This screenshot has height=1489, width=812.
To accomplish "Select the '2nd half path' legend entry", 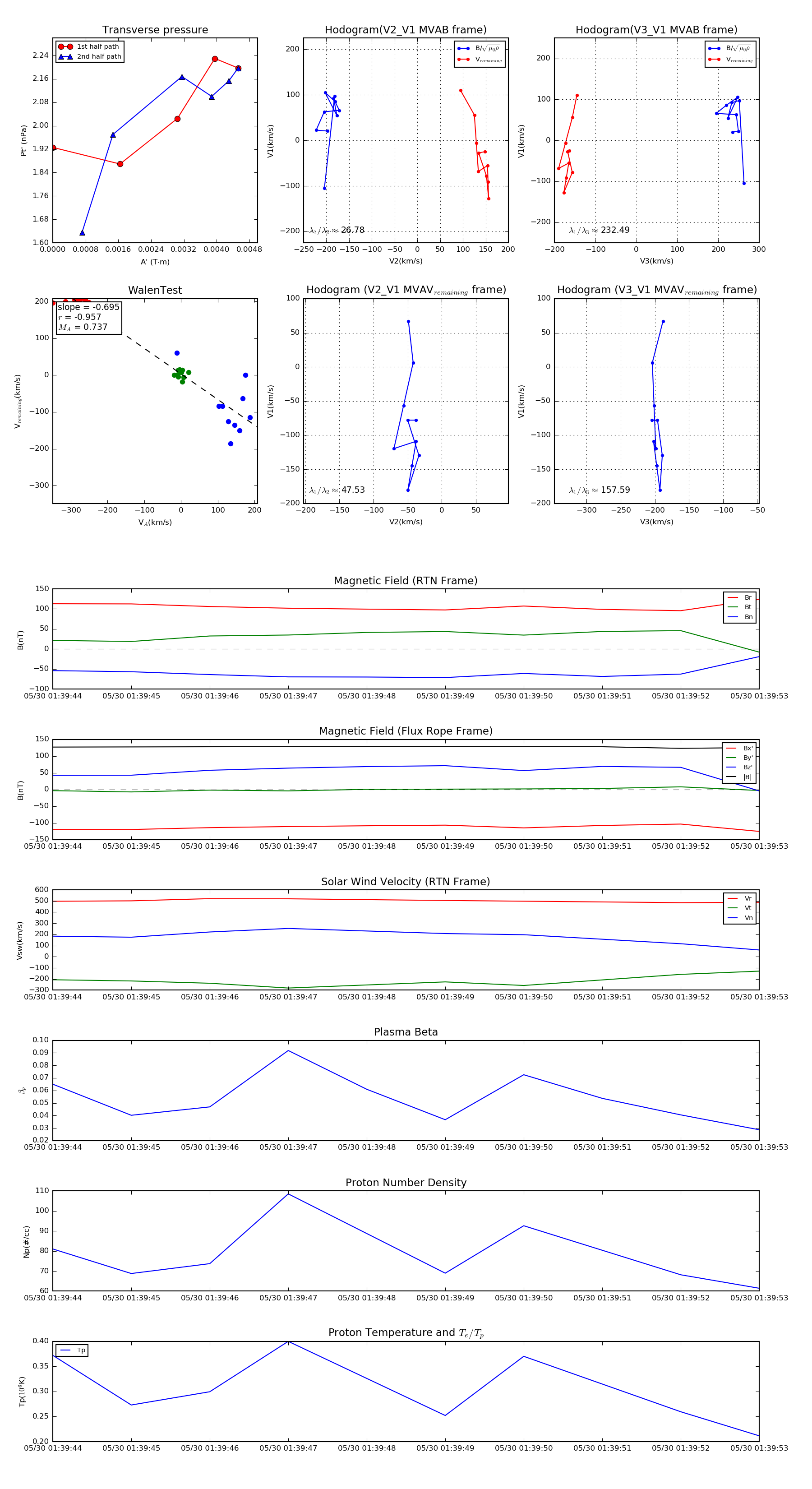I will (x=90, y=57).
